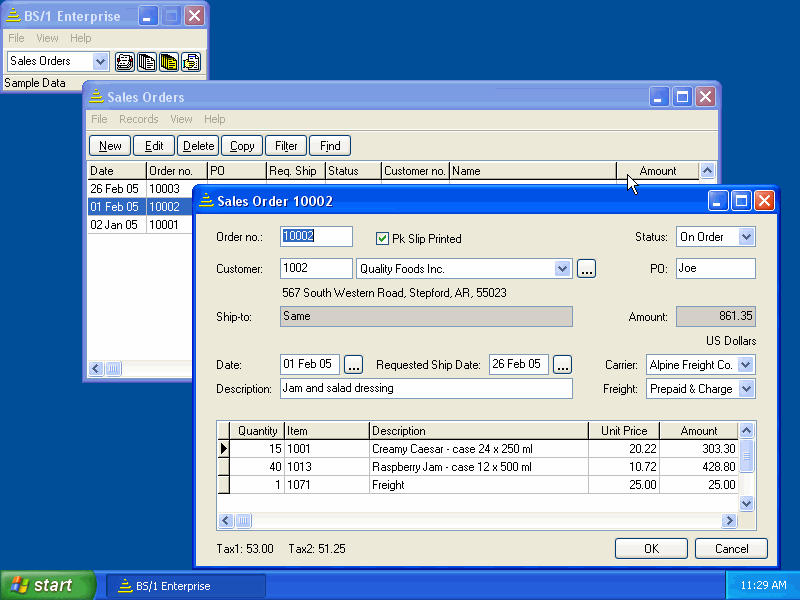This screenshot has width=800, height=600.
Task: Open View menu in BS/1 Enterprise window
Action: 47,38
